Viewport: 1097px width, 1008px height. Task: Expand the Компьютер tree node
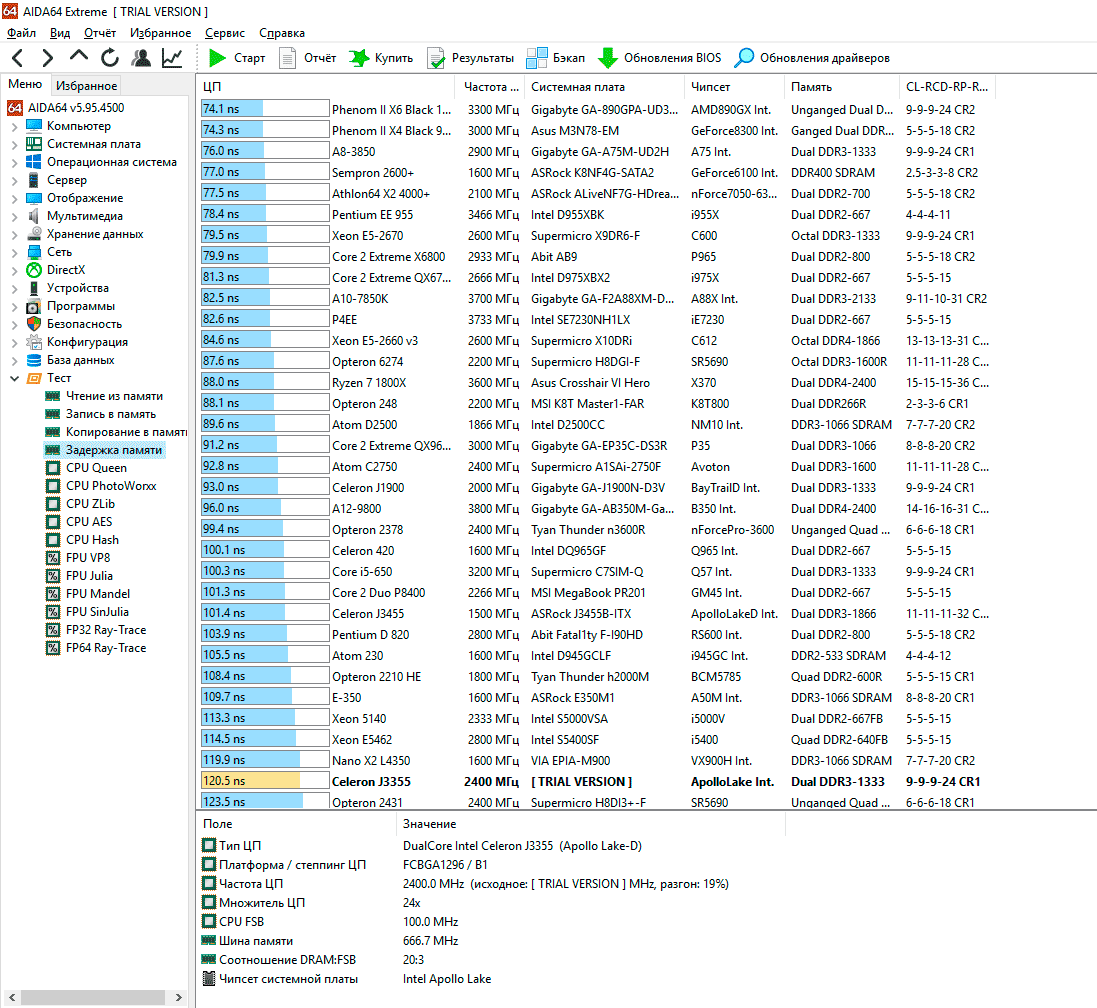tap(14, 126)
